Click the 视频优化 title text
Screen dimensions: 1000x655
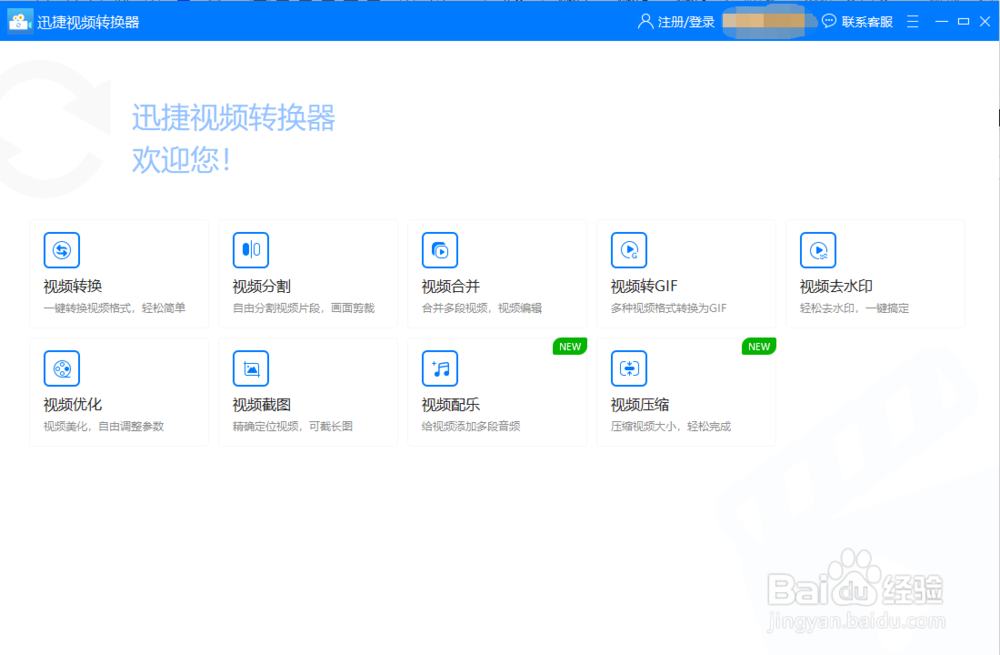click(x=73, y=404)
